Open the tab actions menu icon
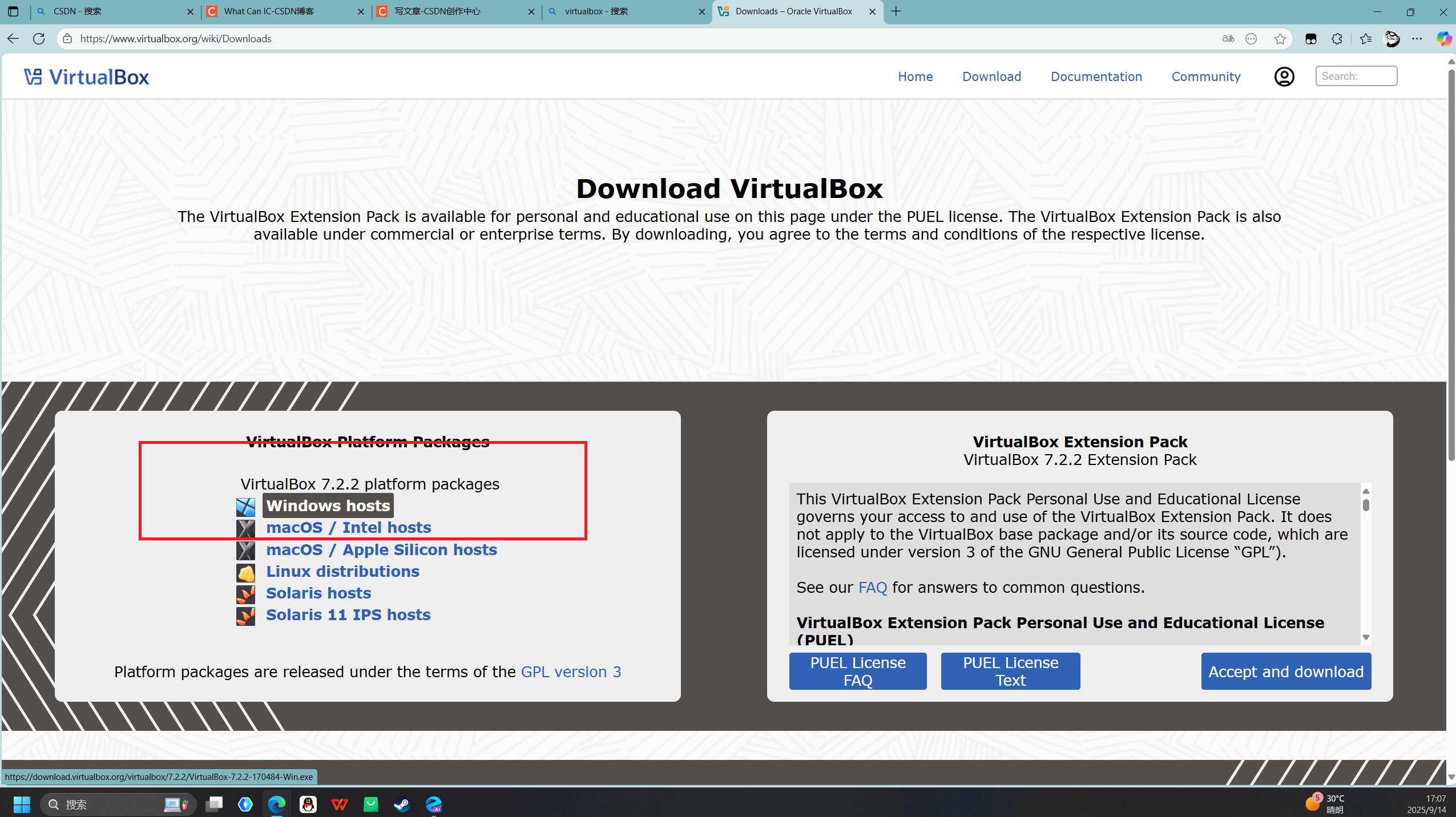This screenshot has height=817, width=1456. click(13, 11)
